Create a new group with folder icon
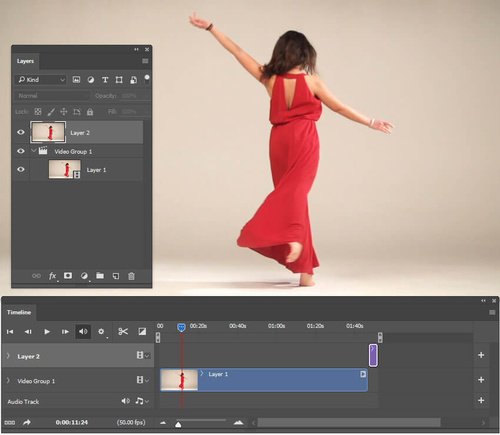This screenshot has height=435, width=500. 100,276
